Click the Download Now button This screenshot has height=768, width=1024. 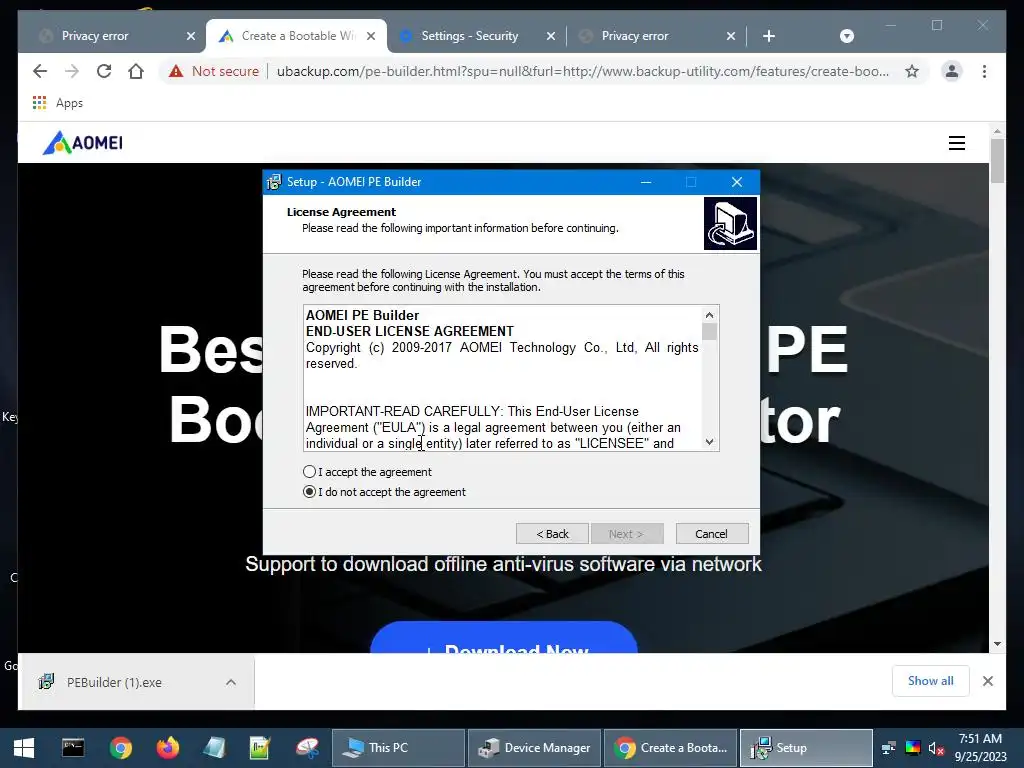pyautogui.click(x=504, y=637)
